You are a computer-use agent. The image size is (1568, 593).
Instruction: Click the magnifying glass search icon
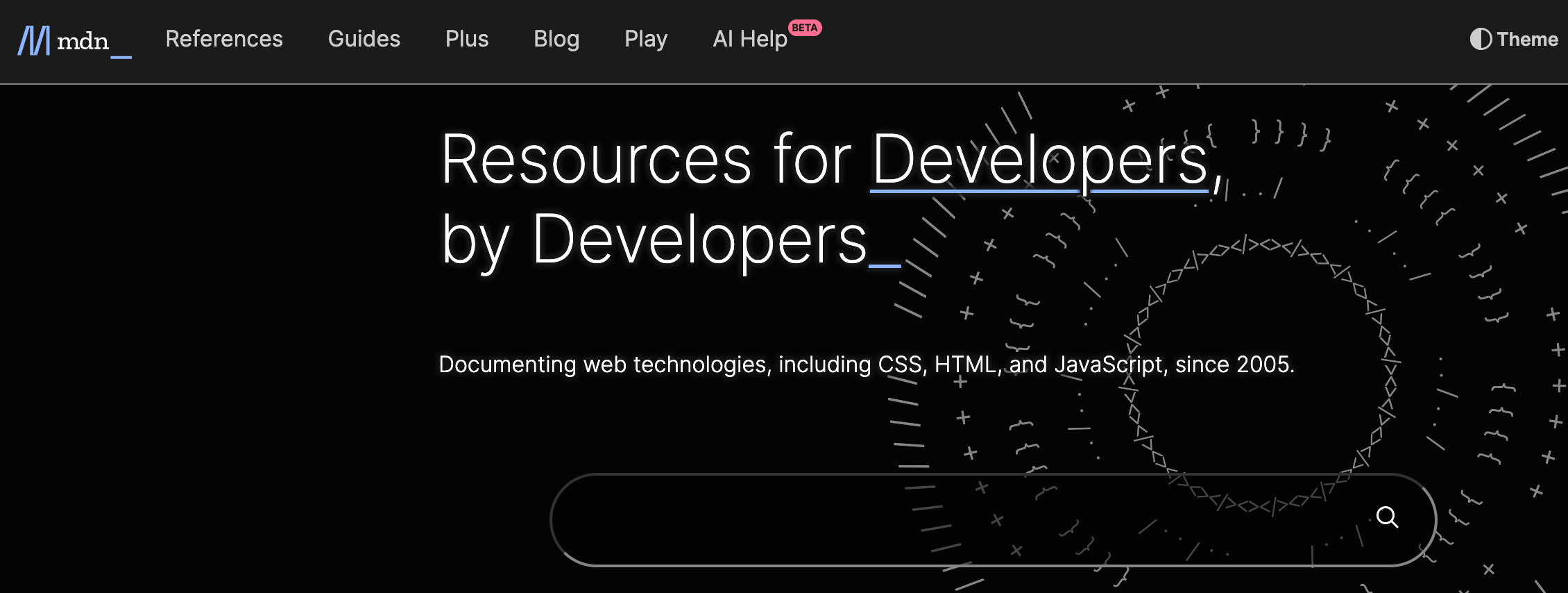click(x=1387, y=517)
